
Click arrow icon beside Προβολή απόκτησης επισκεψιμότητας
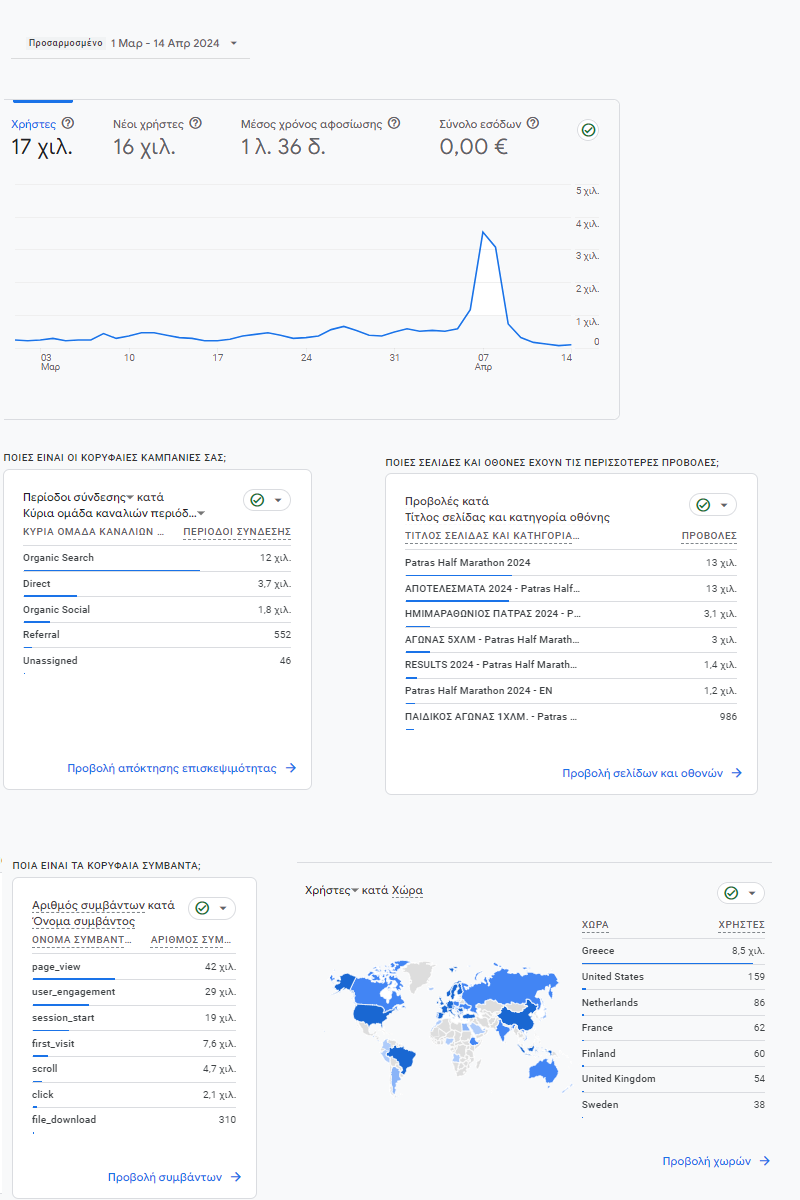coord(291,768)
